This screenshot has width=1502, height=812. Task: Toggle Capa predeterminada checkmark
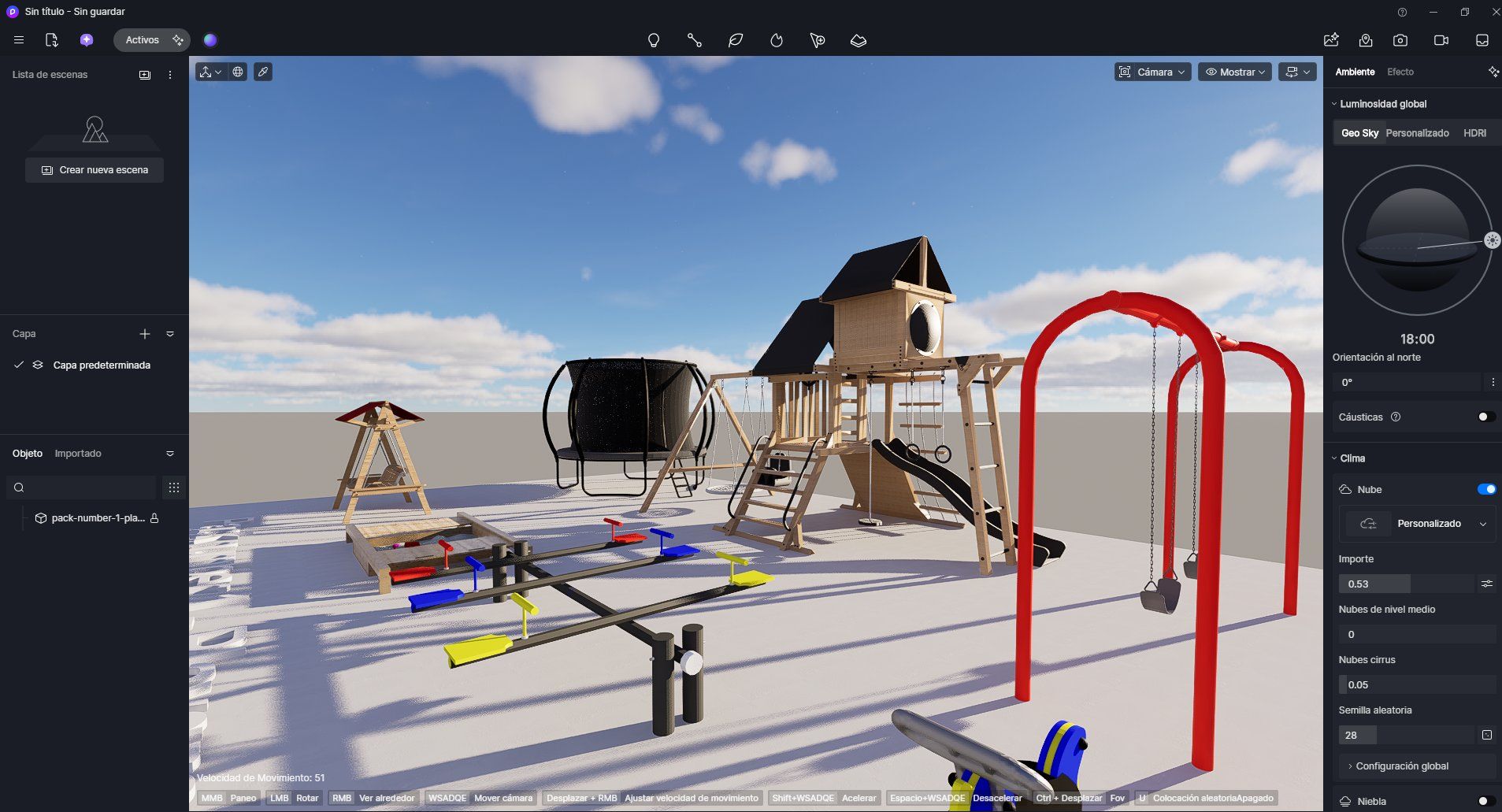[19, 365]
